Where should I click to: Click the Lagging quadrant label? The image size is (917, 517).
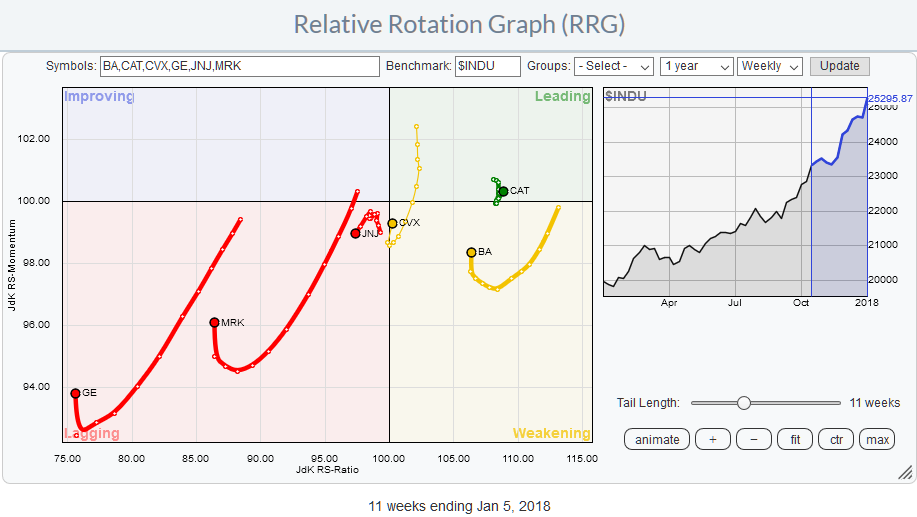click(x=92, y=433)
